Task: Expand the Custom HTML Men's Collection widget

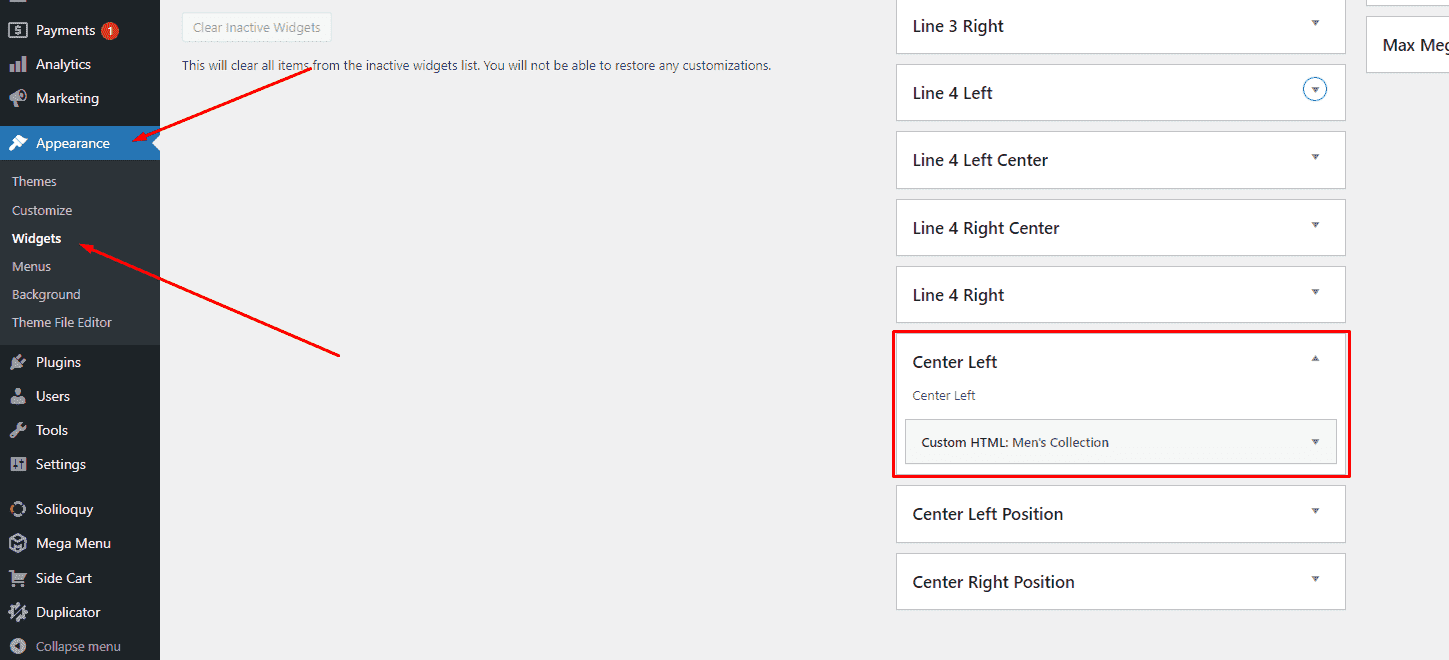Action: point(1315,442)
